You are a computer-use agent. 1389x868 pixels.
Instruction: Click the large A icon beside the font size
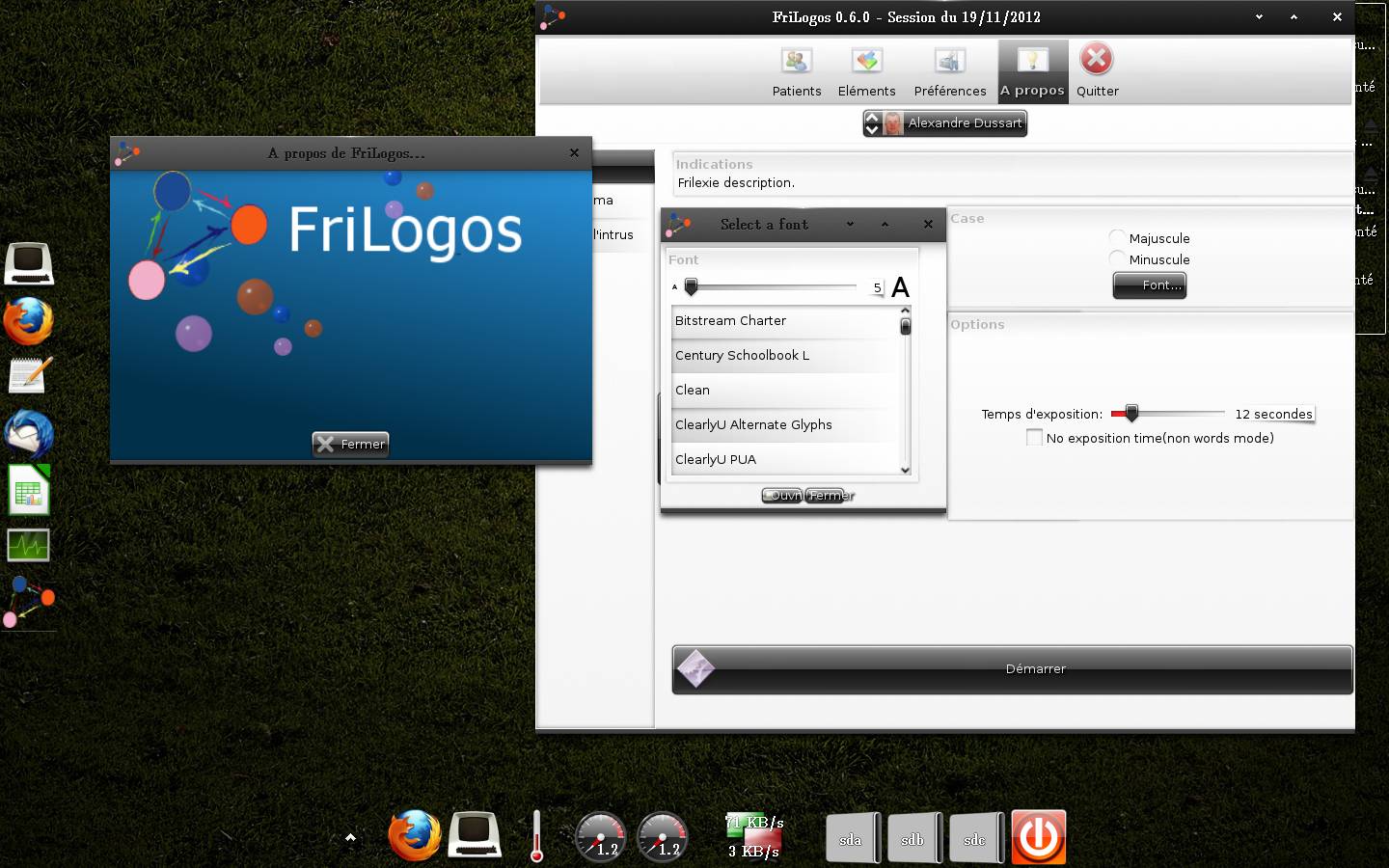pyautogui.click(x=900, y=287)
